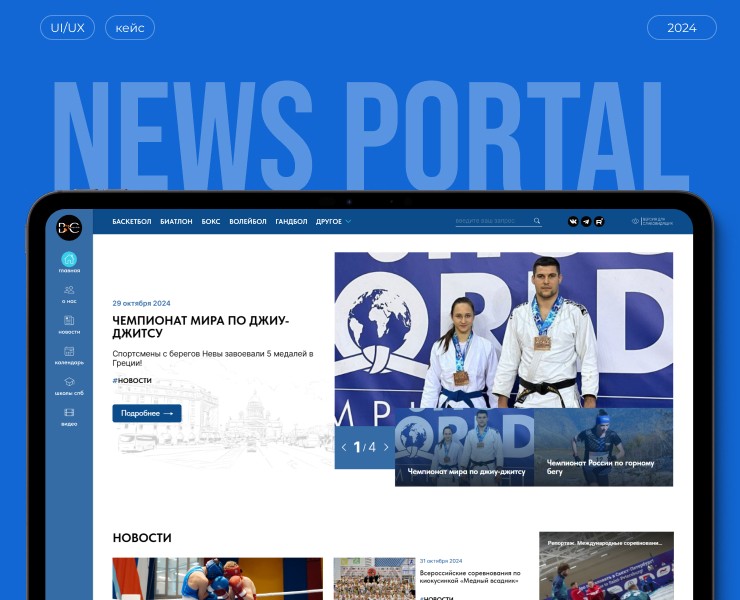Viewport: 740px width, 600px height.
Task: Open the 'школы спб' schools icon
Action: [69, 381]
